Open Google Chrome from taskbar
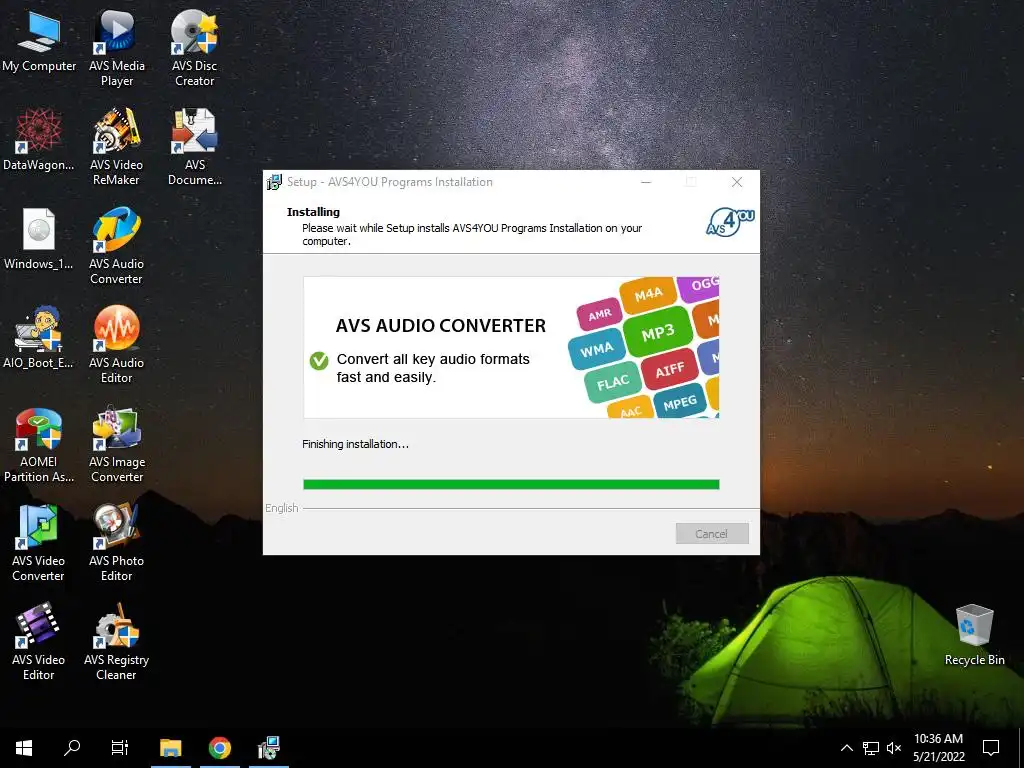Screen dimensions: 1024x768 [220, 748]
